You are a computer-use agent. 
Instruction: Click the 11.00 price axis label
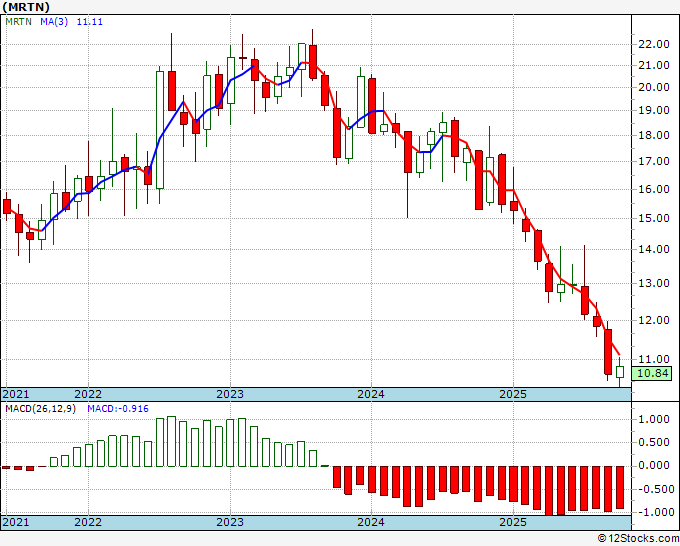point(654,359)
